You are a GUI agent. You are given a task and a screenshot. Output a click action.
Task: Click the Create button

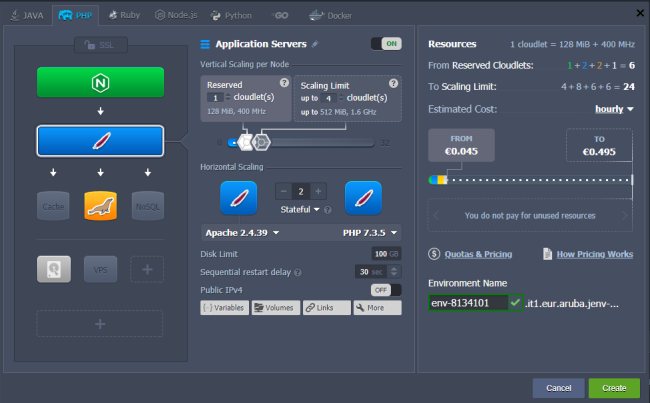tap(613, 387)
